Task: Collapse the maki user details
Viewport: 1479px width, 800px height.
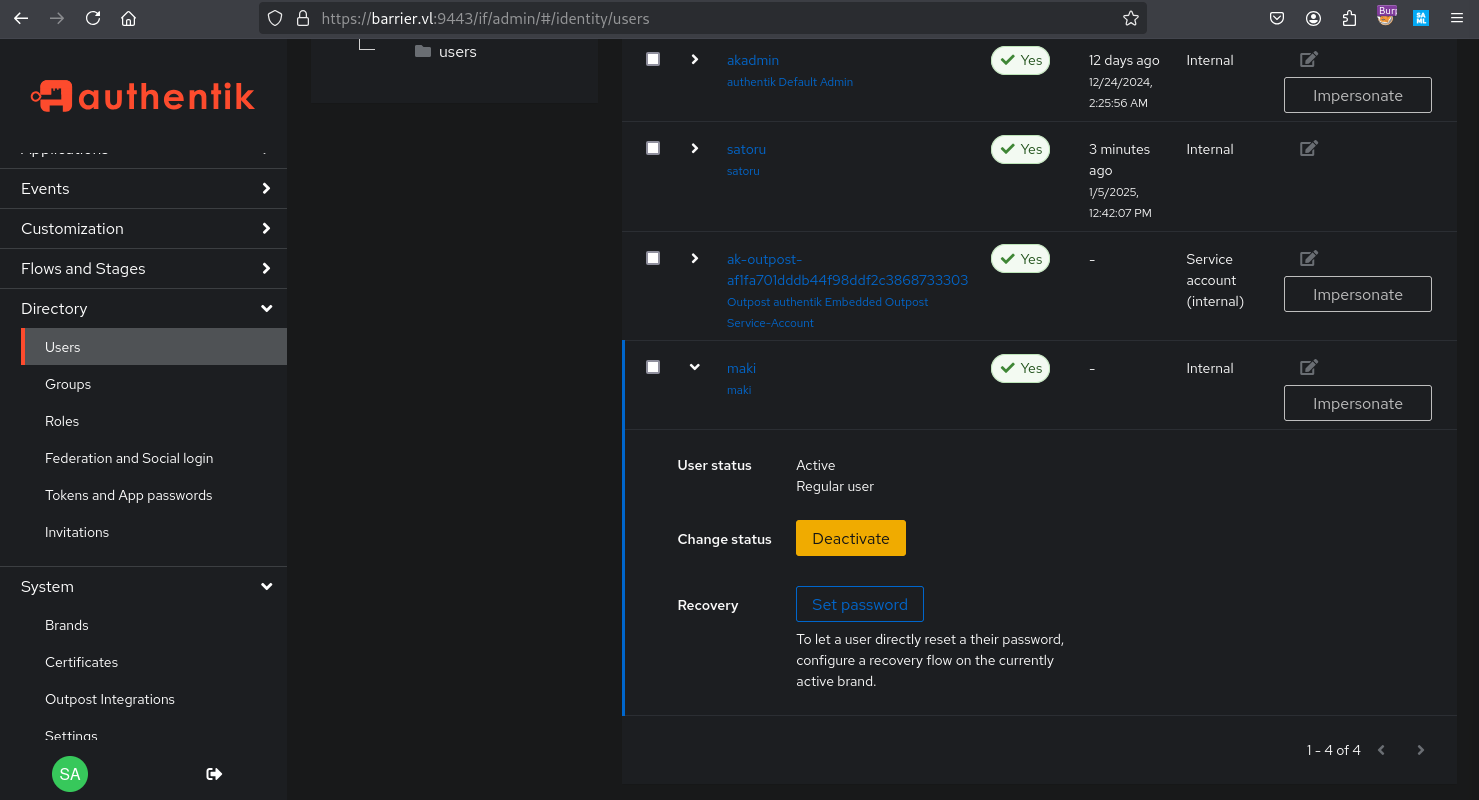Action: click(x=695, y=367)
